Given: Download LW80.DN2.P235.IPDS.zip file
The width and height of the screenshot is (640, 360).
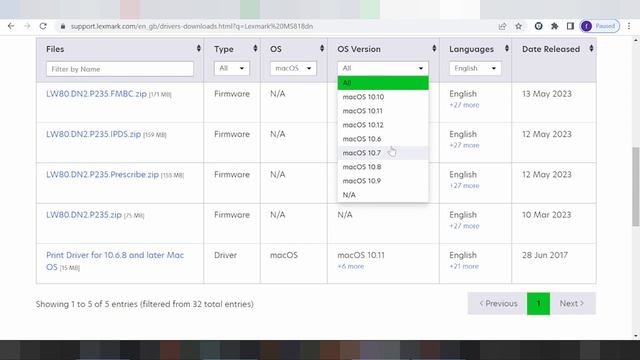Looking at the screenshot, I should [x=93, y=134].
